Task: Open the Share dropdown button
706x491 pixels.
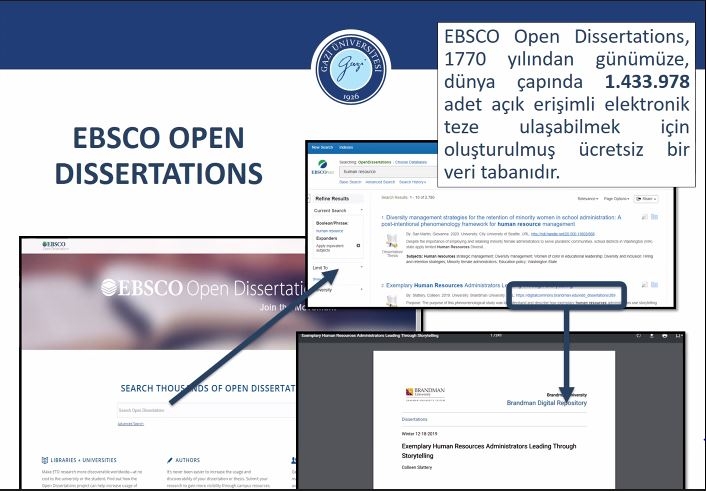Action: coord(646,199)
